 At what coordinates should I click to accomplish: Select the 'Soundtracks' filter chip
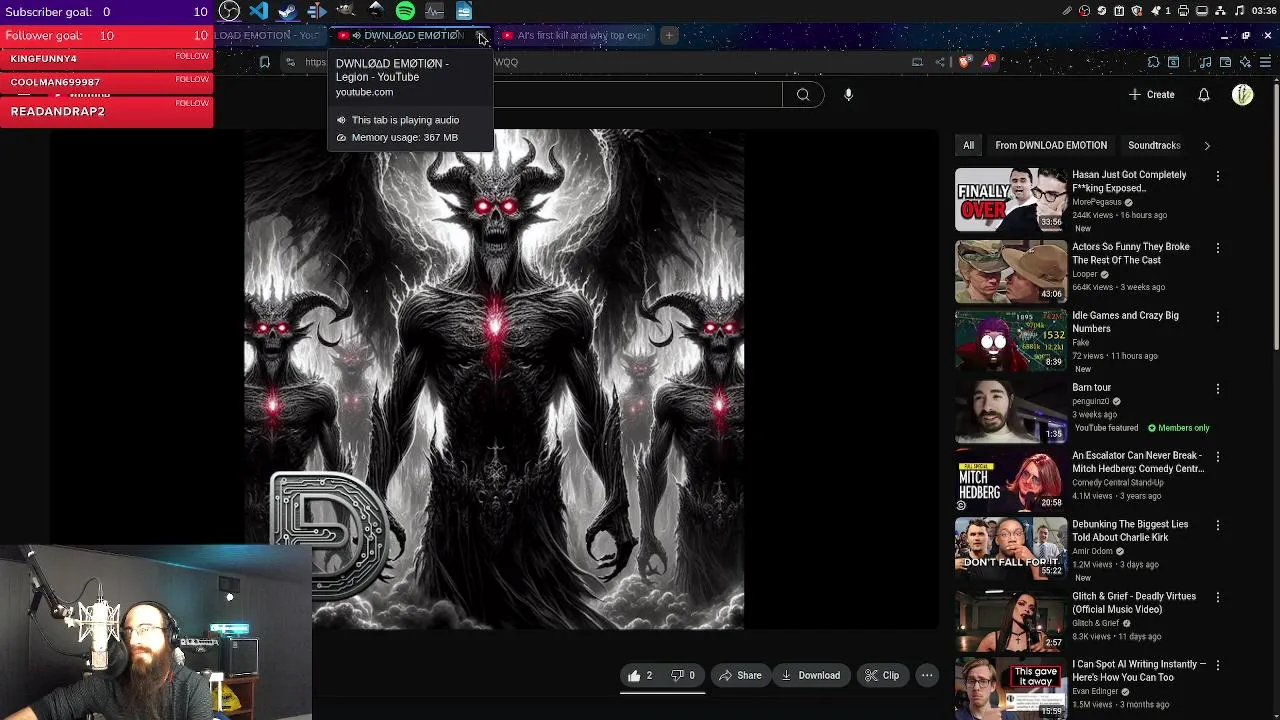(x=1154, y=146)
